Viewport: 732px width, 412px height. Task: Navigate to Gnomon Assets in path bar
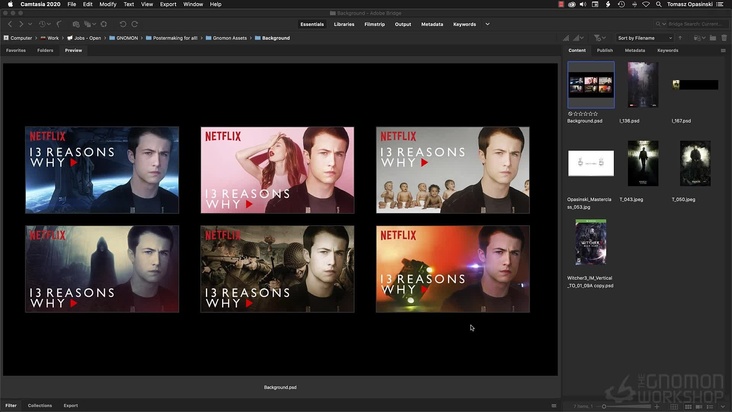pos(231,38)
